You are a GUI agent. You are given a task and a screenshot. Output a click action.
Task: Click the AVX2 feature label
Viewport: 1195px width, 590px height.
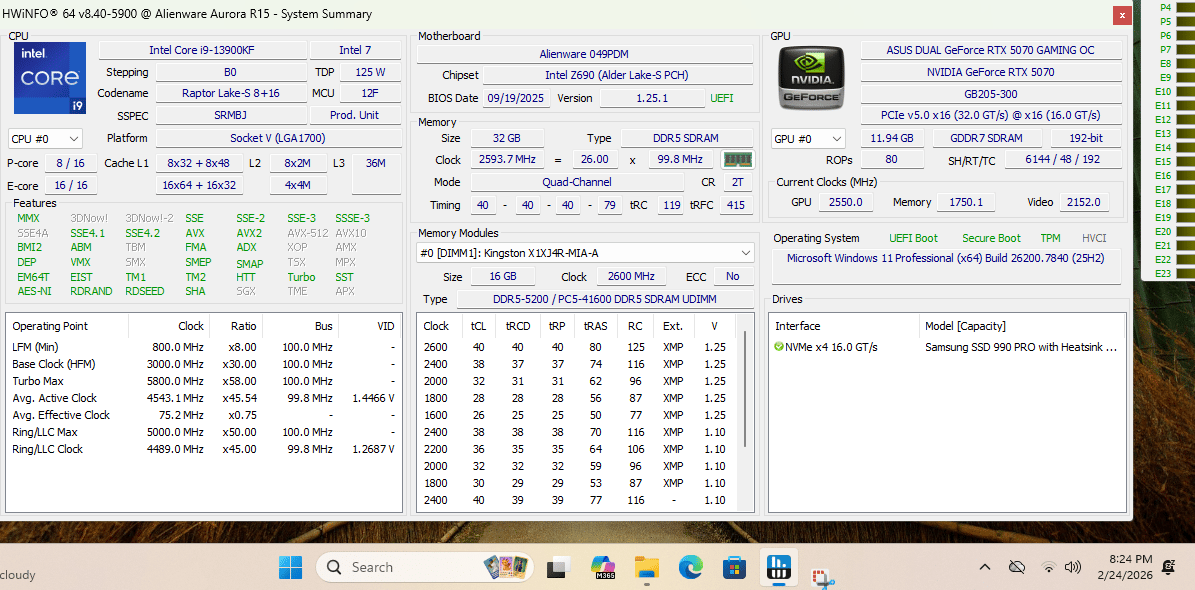248,233
